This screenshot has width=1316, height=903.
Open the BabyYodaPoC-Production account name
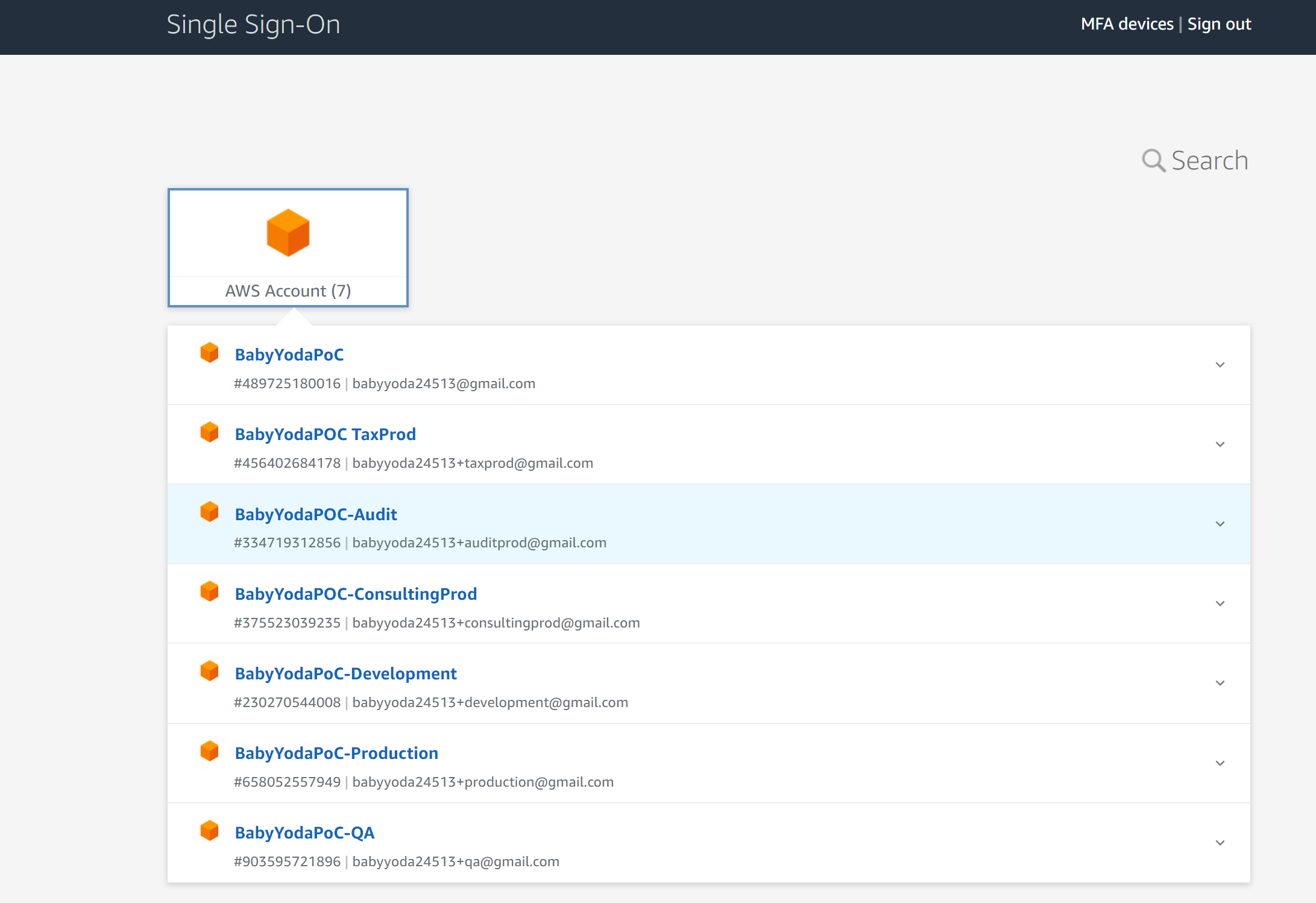[336, 753]
